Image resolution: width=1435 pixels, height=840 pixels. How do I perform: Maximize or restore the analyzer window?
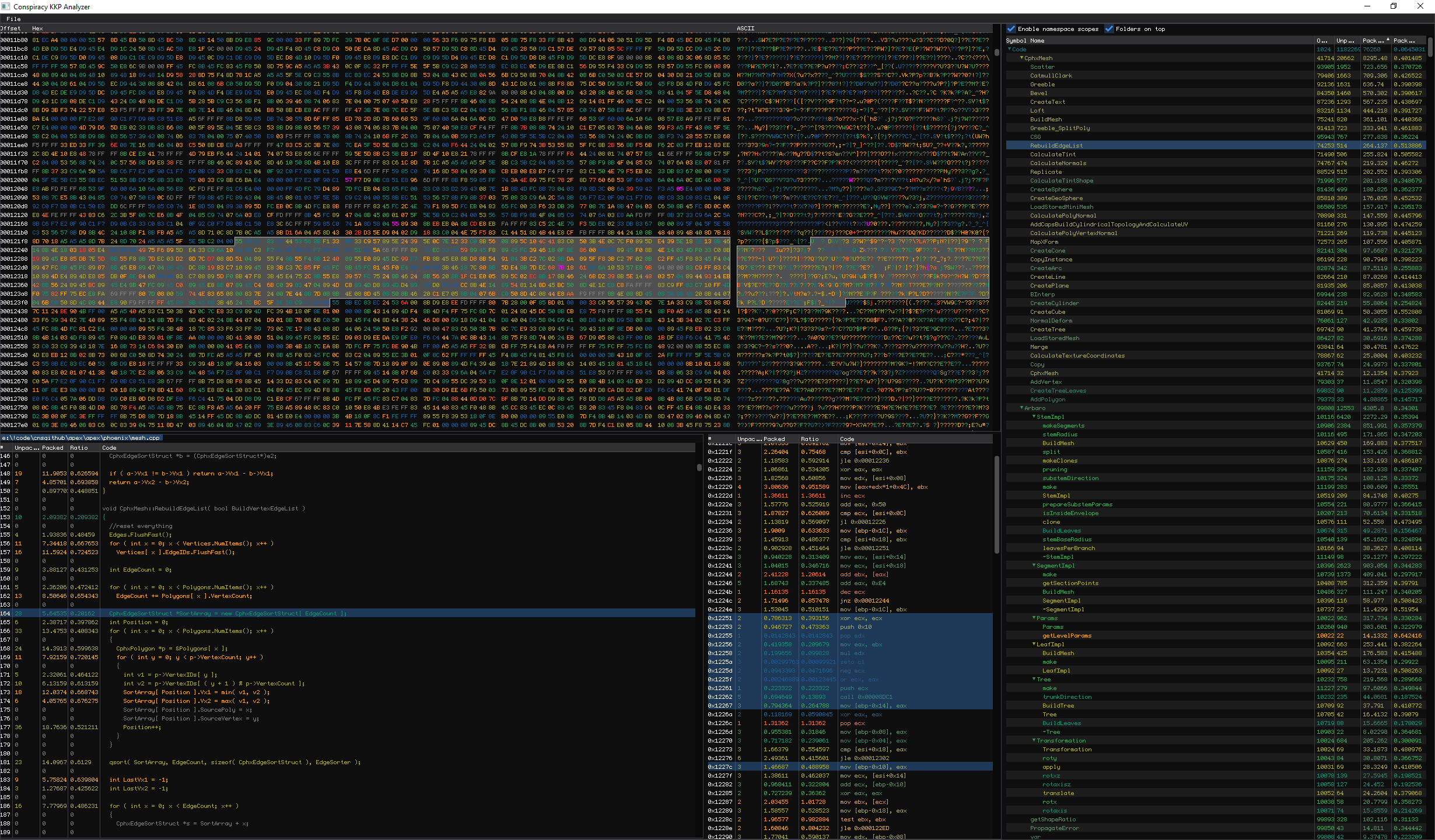click(1394, 6)
